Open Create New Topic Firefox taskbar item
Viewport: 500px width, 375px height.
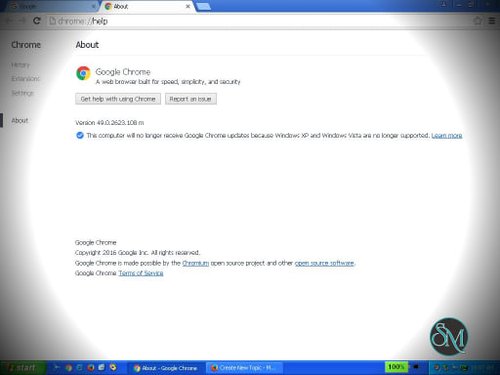point(244,368)
